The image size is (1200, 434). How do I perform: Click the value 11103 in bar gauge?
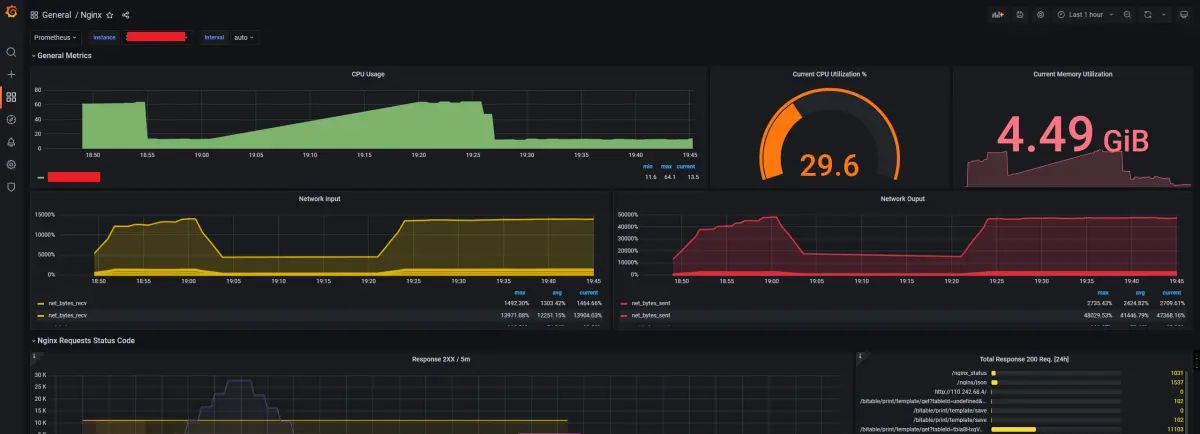[1175, 428]
